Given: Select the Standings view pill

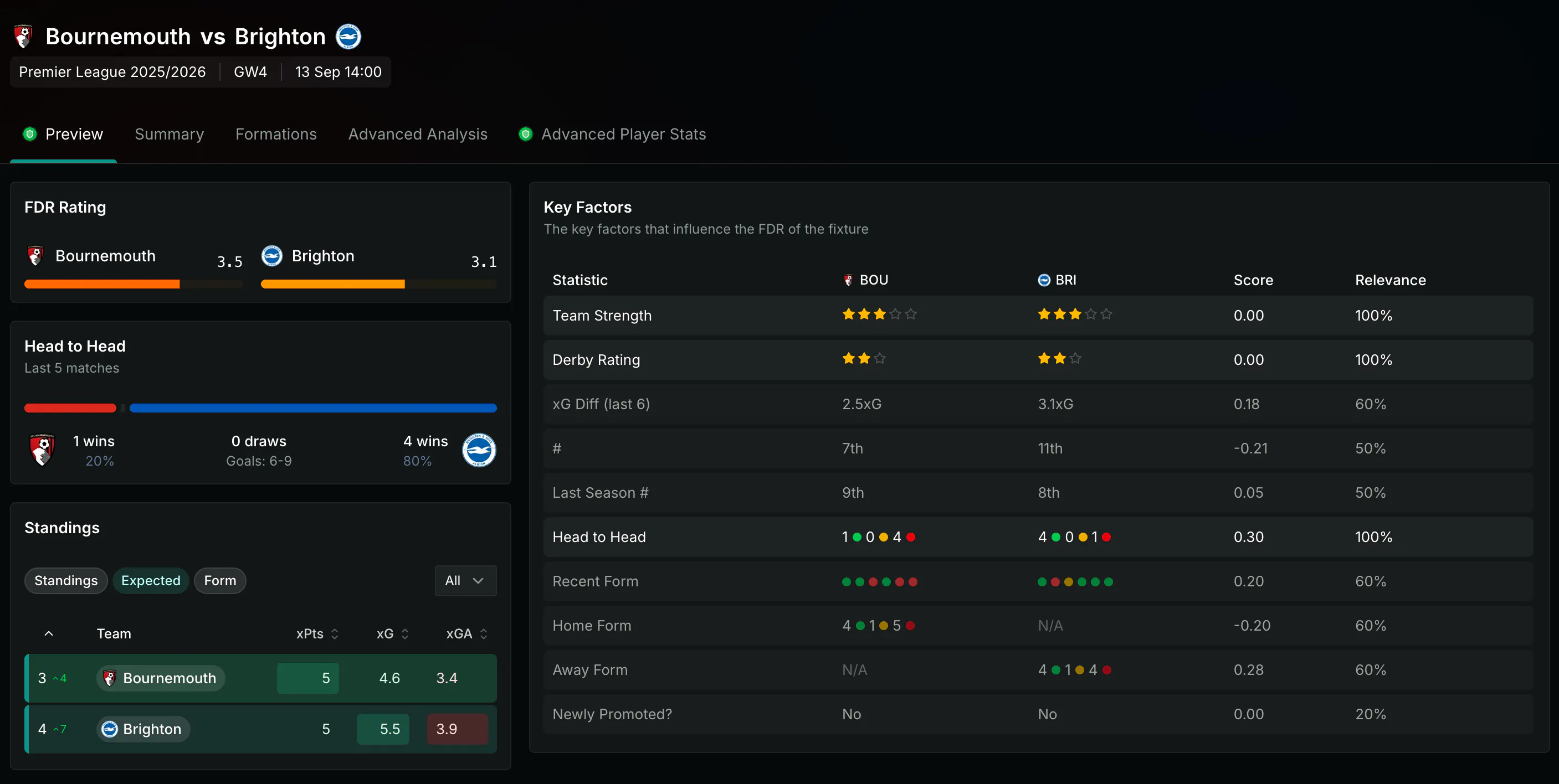Looking at the screenshot, I should tap(66, 581).
